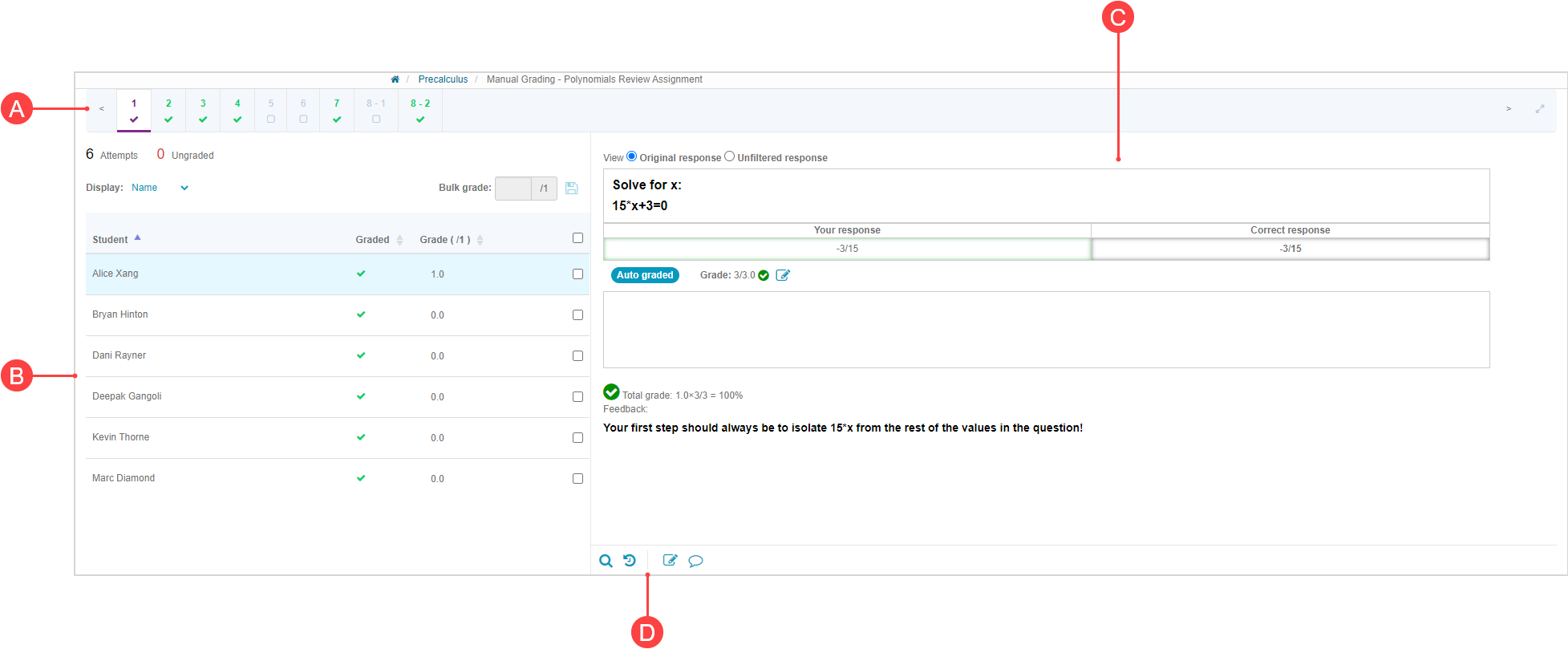1568x649 pixels.
Task: Open the Precalculus breadcrumb link
Action: click(443, 79)
